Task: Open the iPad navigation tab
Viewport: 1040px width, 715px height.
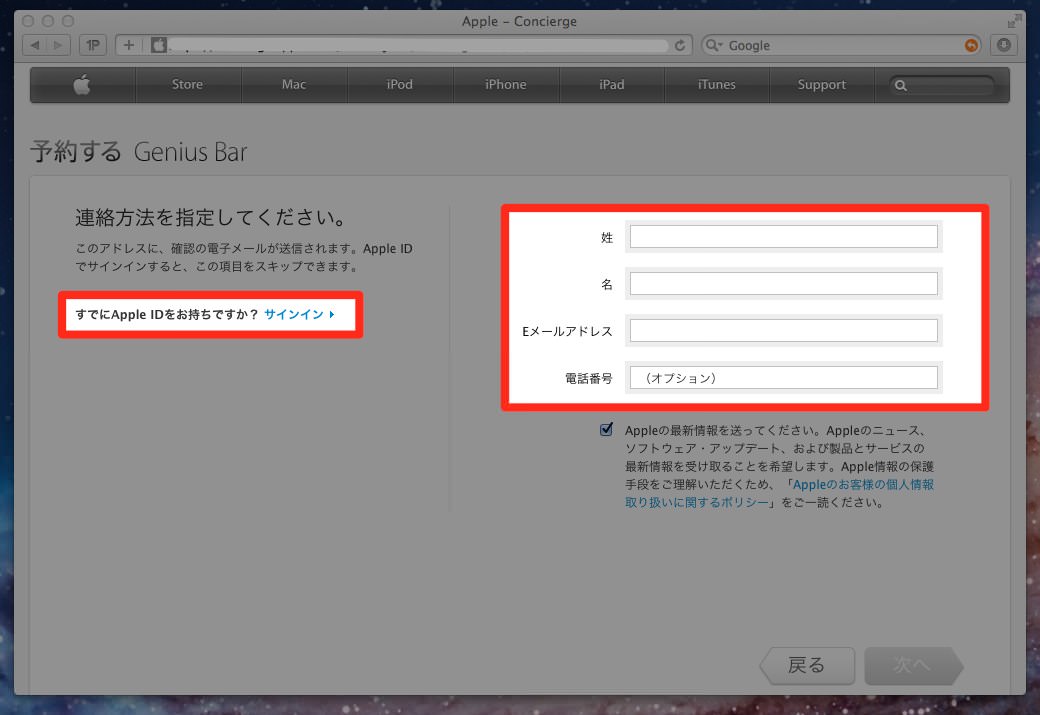Action: pyautogui.click(x=612, y=84)
